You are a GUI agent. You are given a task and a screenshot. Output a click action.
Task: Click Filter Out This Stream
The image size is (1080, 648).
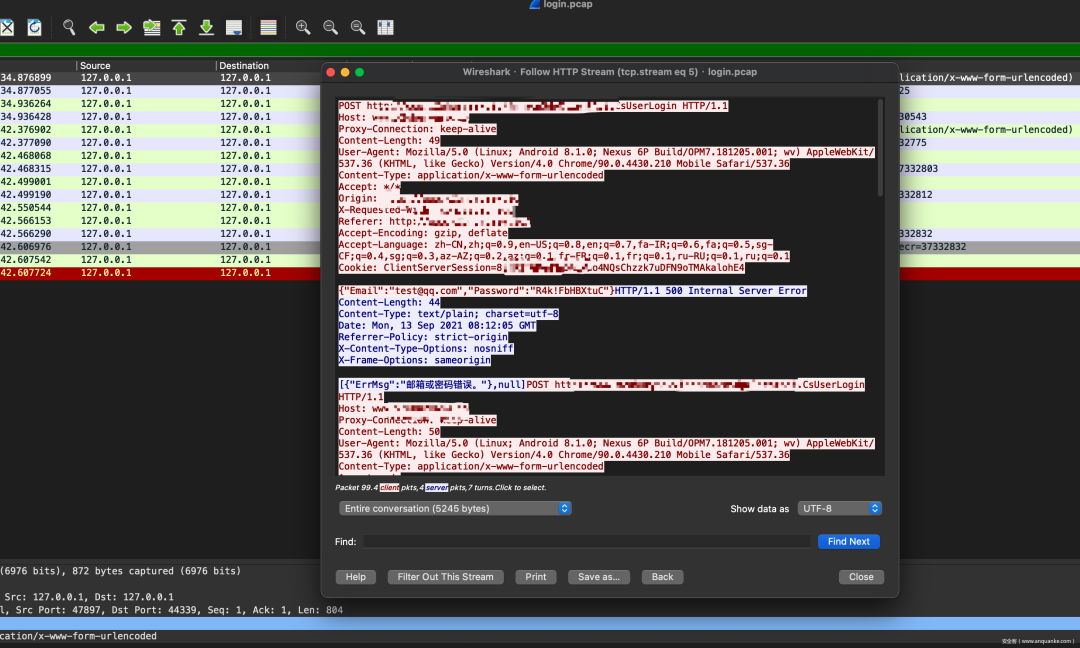point(446,577)
